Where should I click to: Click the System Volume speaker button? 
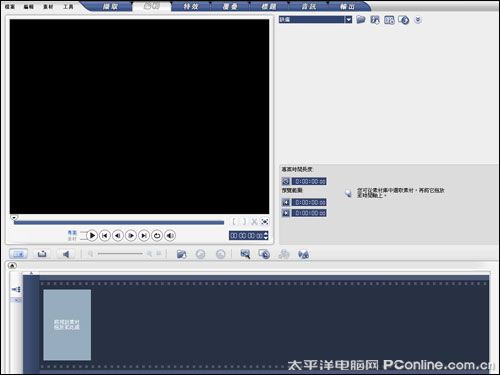click(x=170, y=236)
